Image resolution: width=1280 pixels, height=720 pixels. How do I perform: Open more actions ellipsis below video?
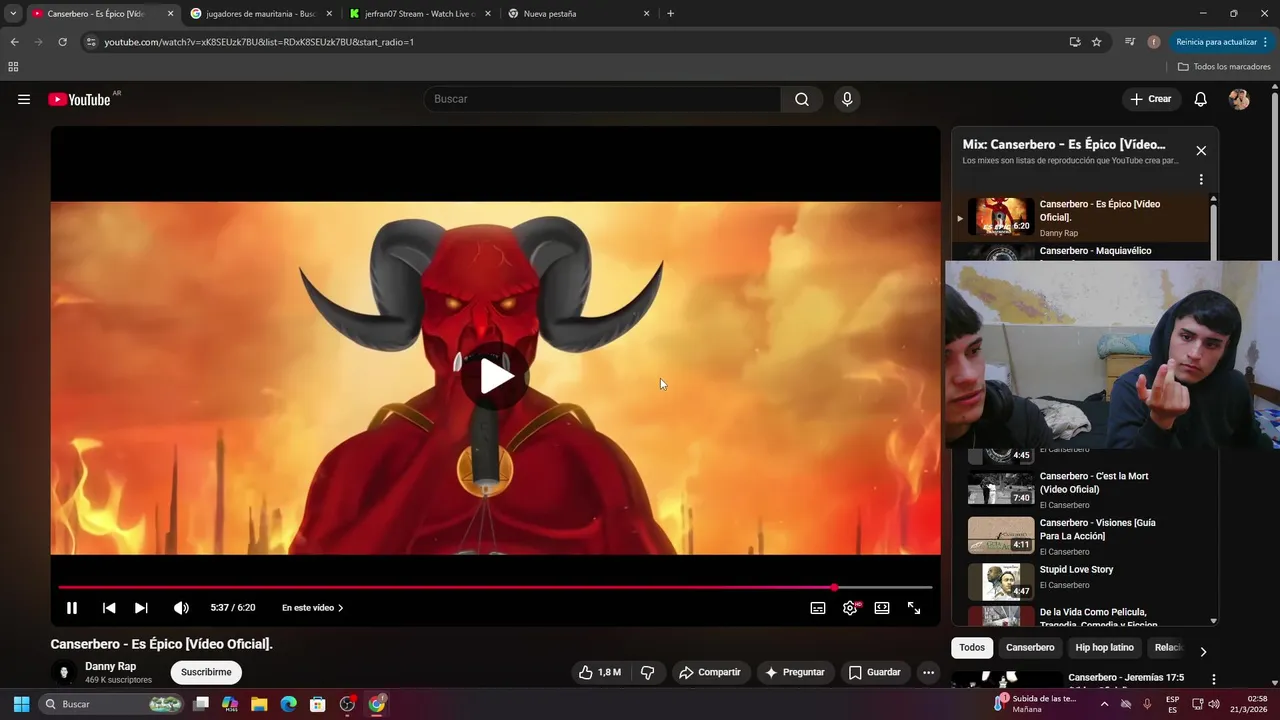tap(928, 672)
